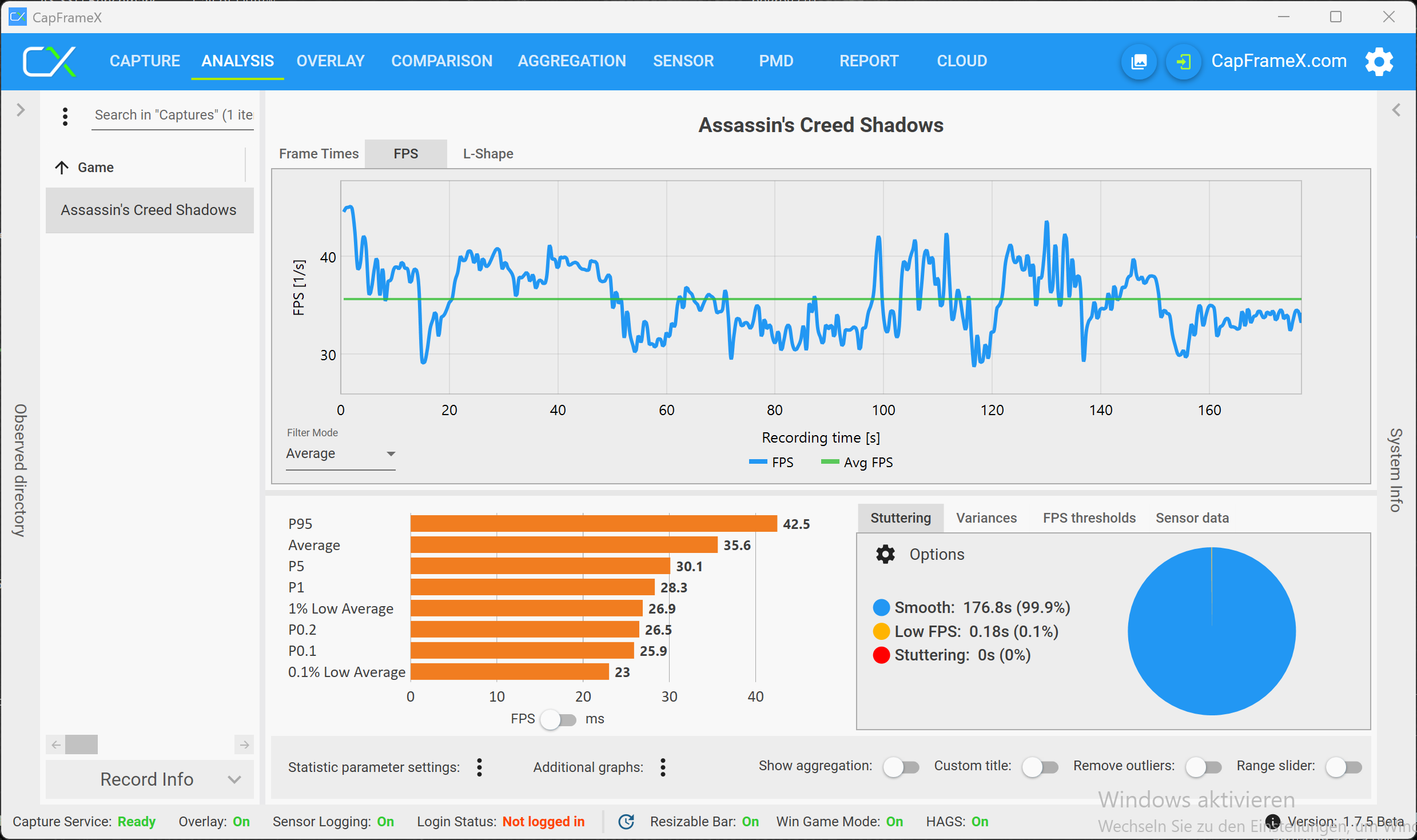Open the COMPARISON menu tab
1417x840 pixels.
[x=441, y=61]
